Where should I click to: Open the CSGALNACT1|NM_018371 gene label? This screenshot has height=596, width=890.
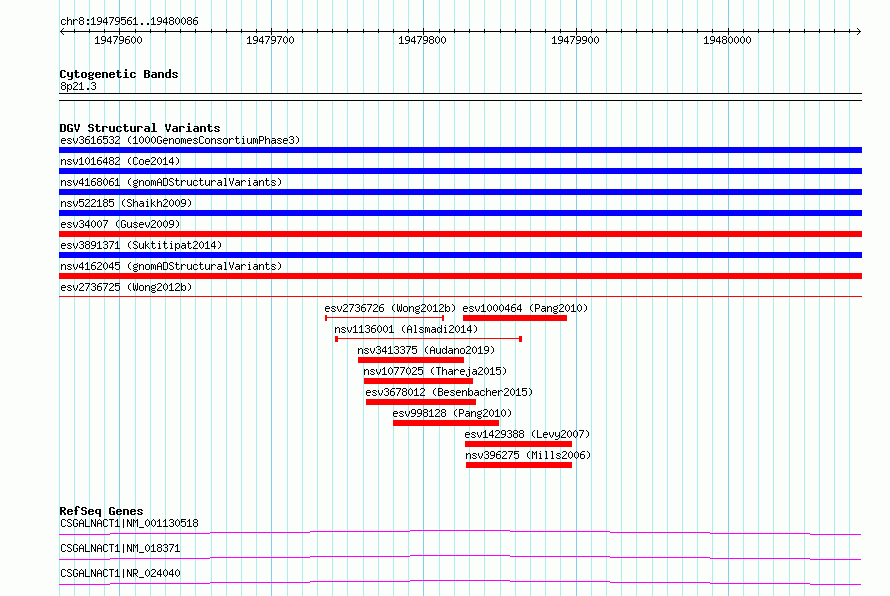coord(120,548)
